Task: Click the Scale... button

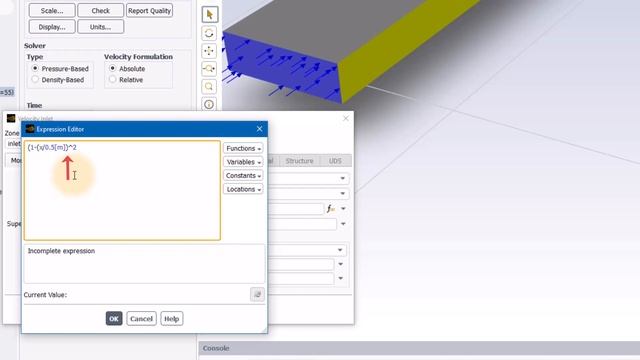Action: [x=52, y=11]
